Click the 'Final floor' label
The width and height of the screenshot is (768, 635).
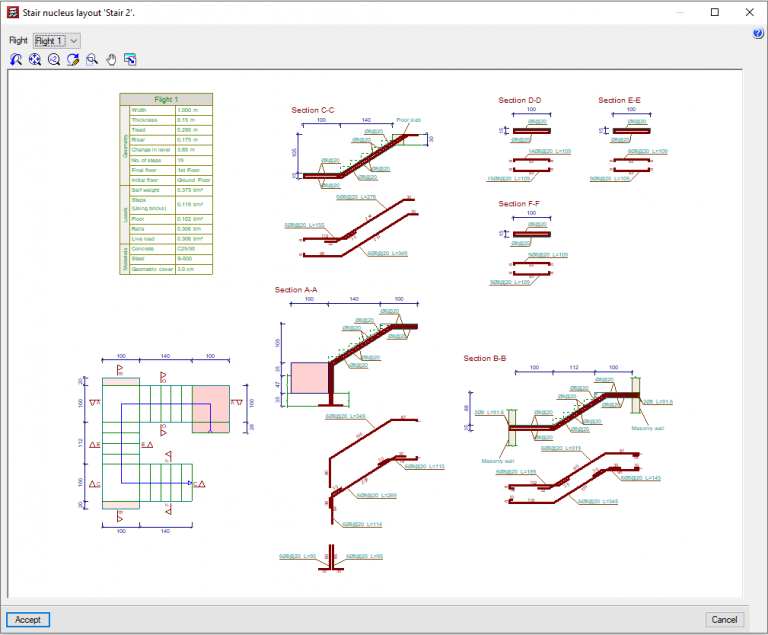pyautogui.click(x=144, y=170)
